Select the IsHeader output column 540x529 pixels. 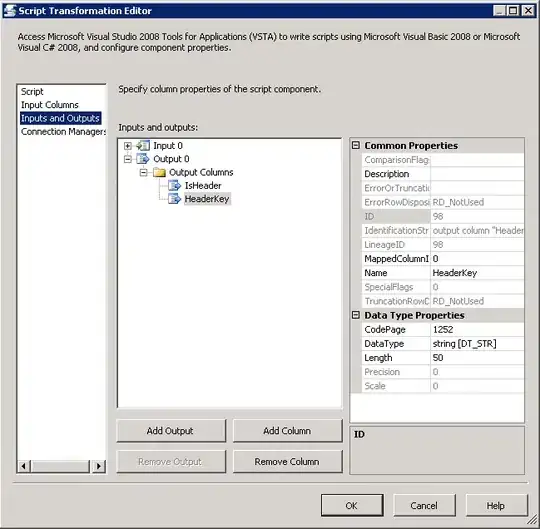coord(203,186)
